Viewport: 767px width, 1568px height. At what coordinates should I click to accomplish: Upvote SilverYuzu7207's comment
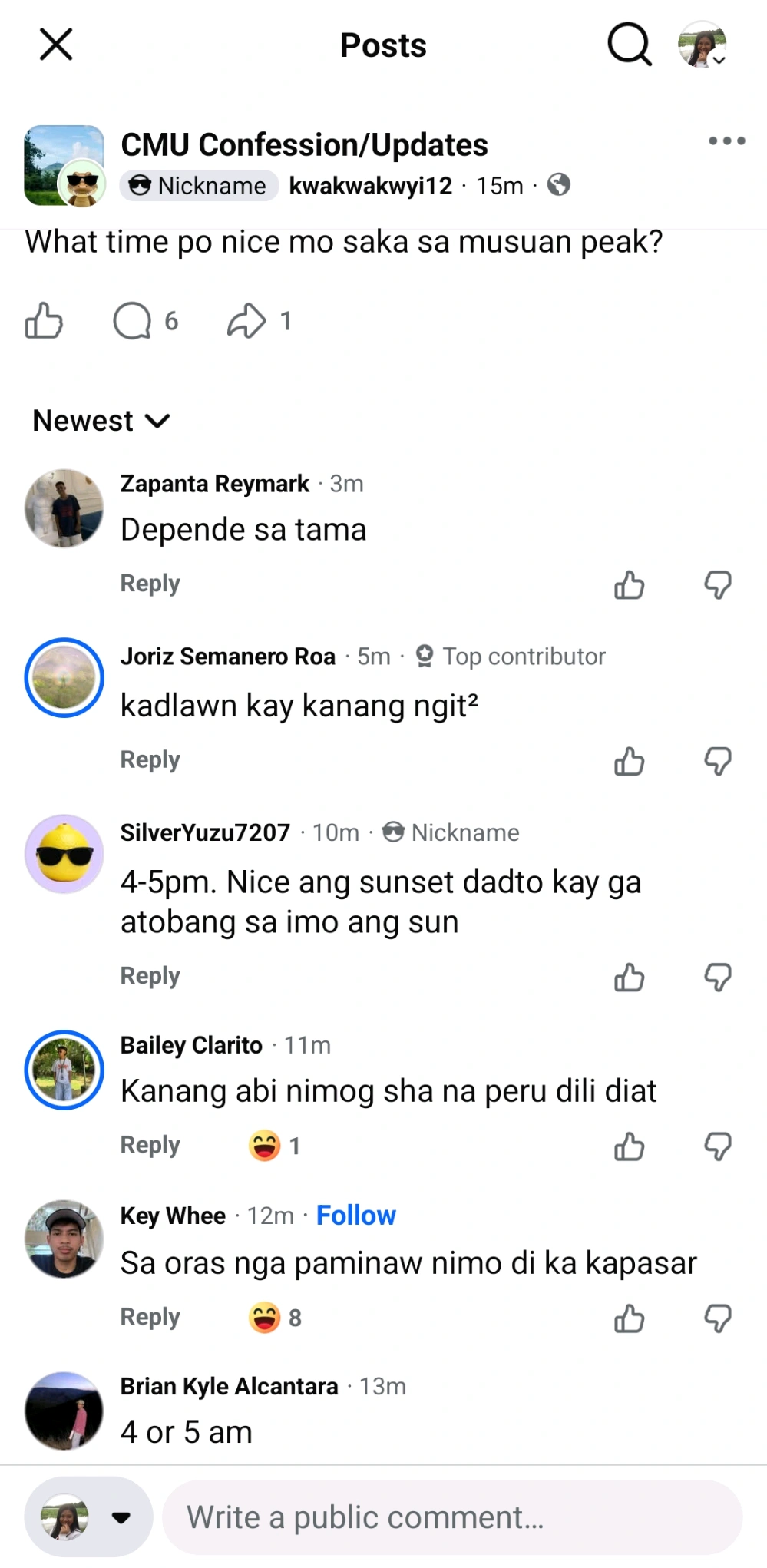(x=629, y=978)
